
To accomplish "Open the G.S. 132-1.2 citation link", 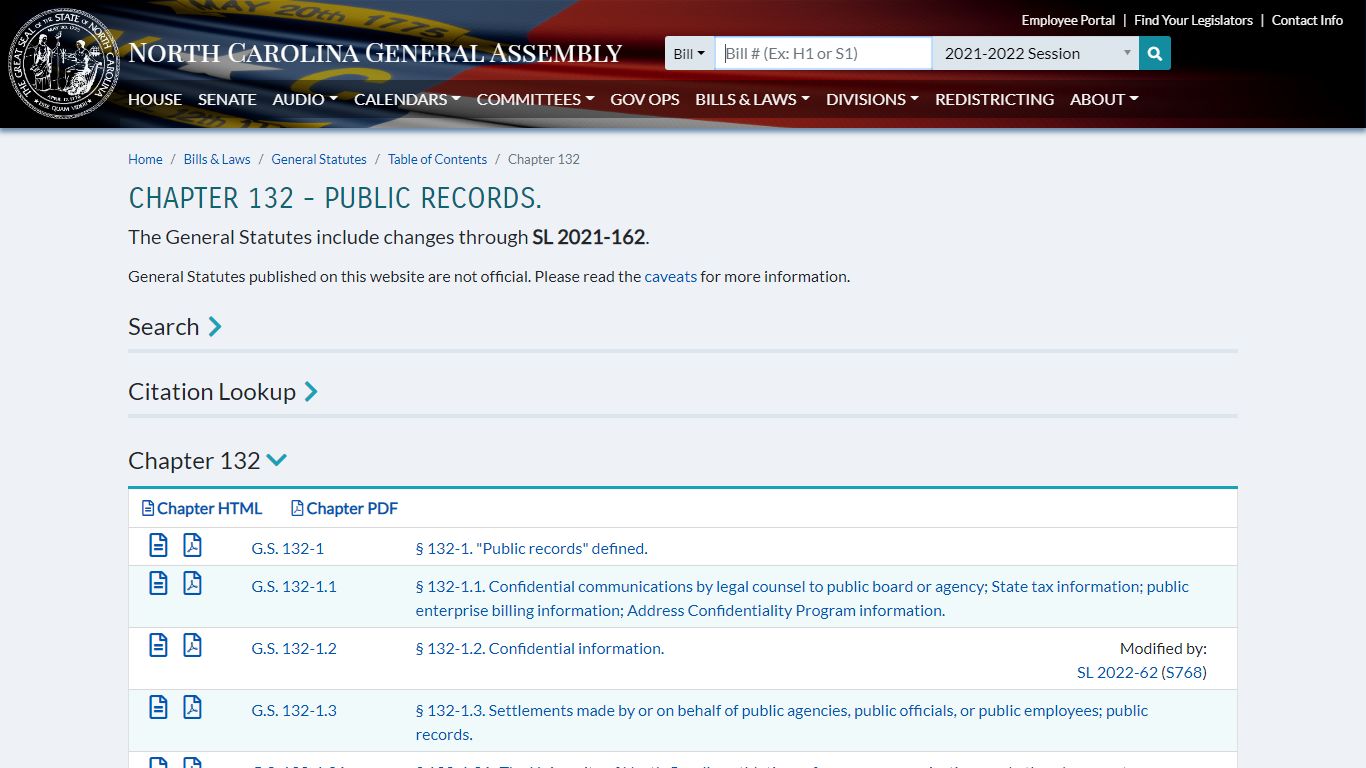I will point(294,648).
